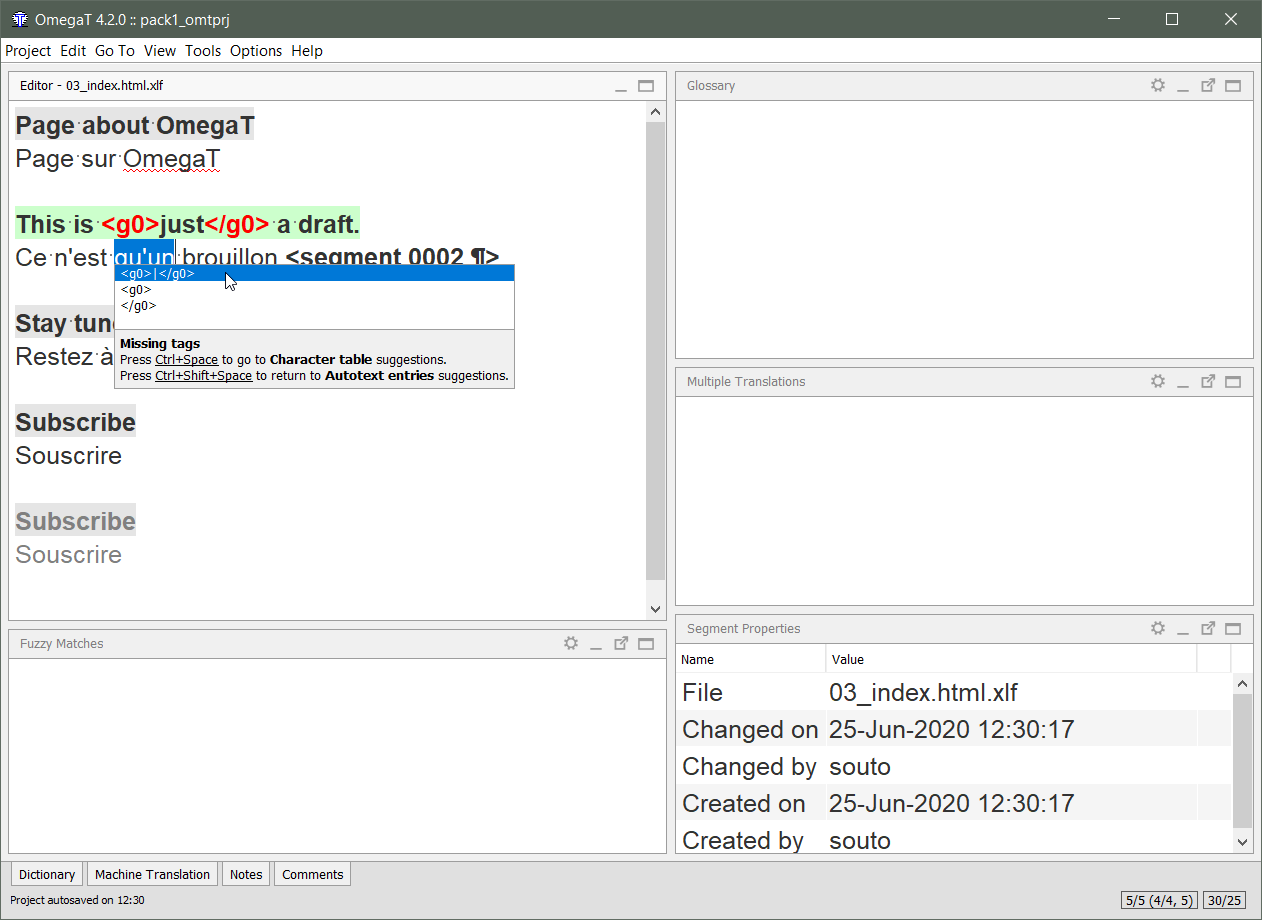Click the greyed-out 'Subscribe' segment

click(x=75, y=521)
